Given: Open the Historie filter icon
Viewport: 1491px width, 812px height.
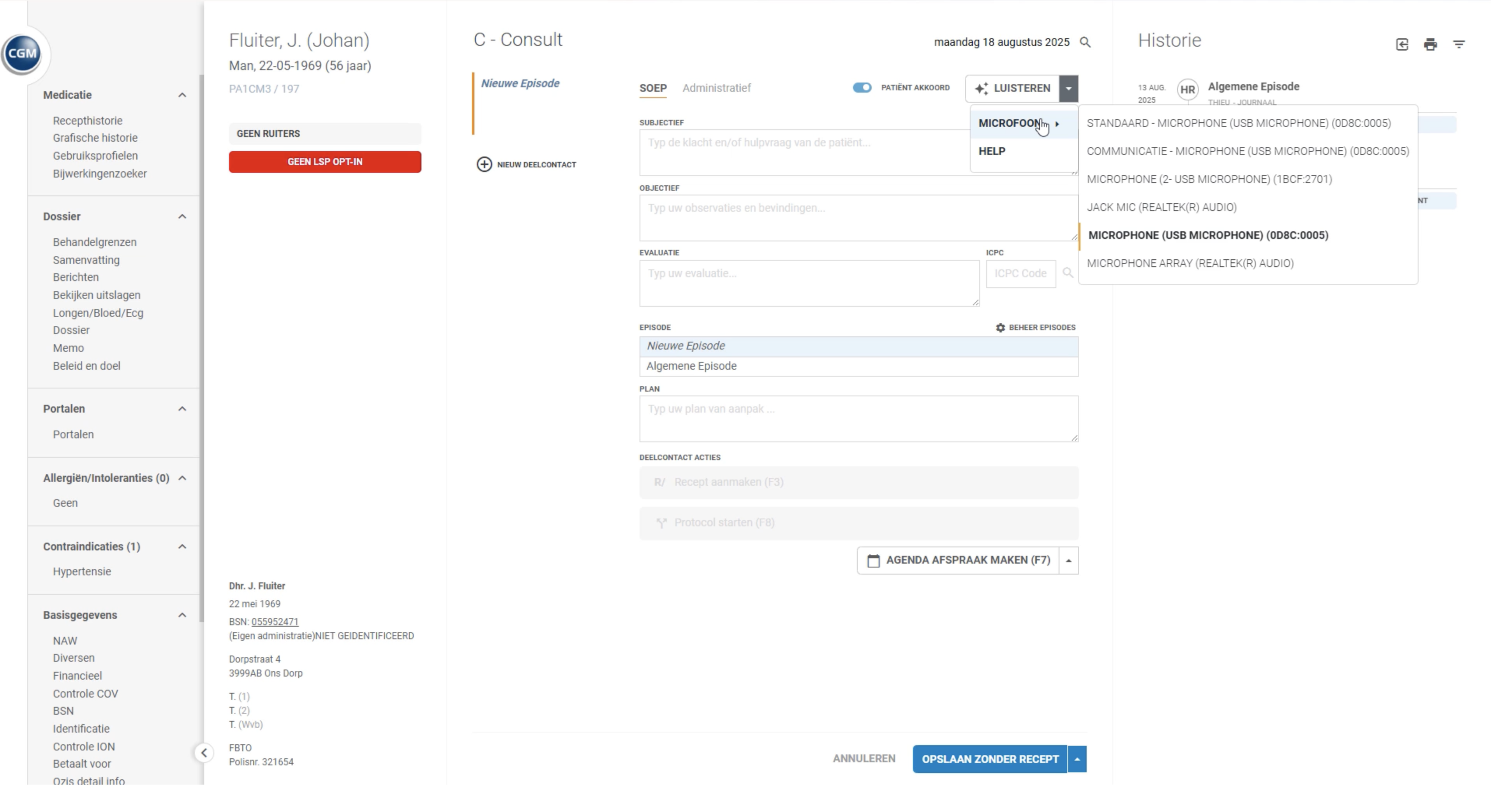Looking at the screenshot, I should (x=1459, y=44).
